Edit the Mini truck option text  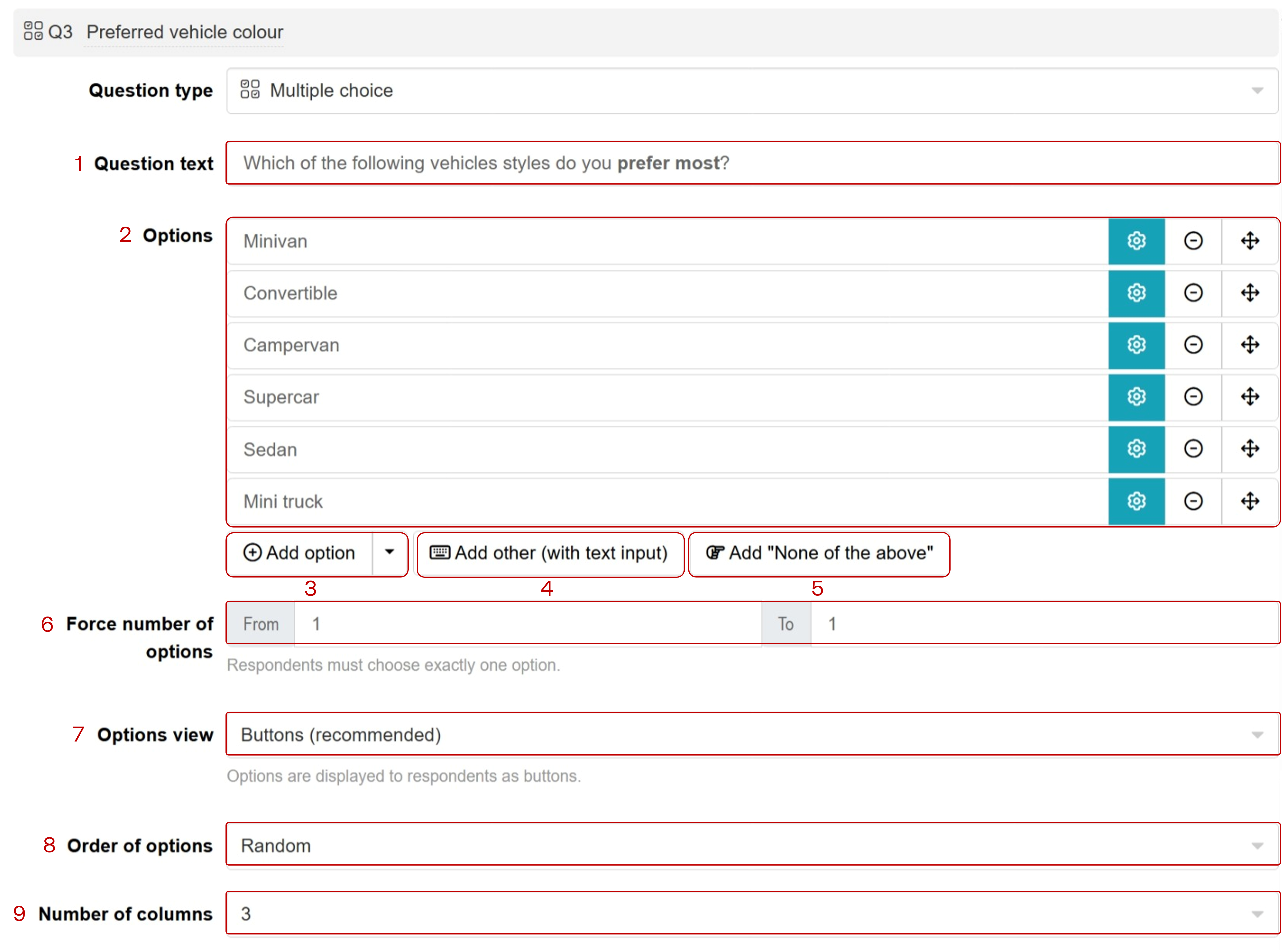pos(667,501)
